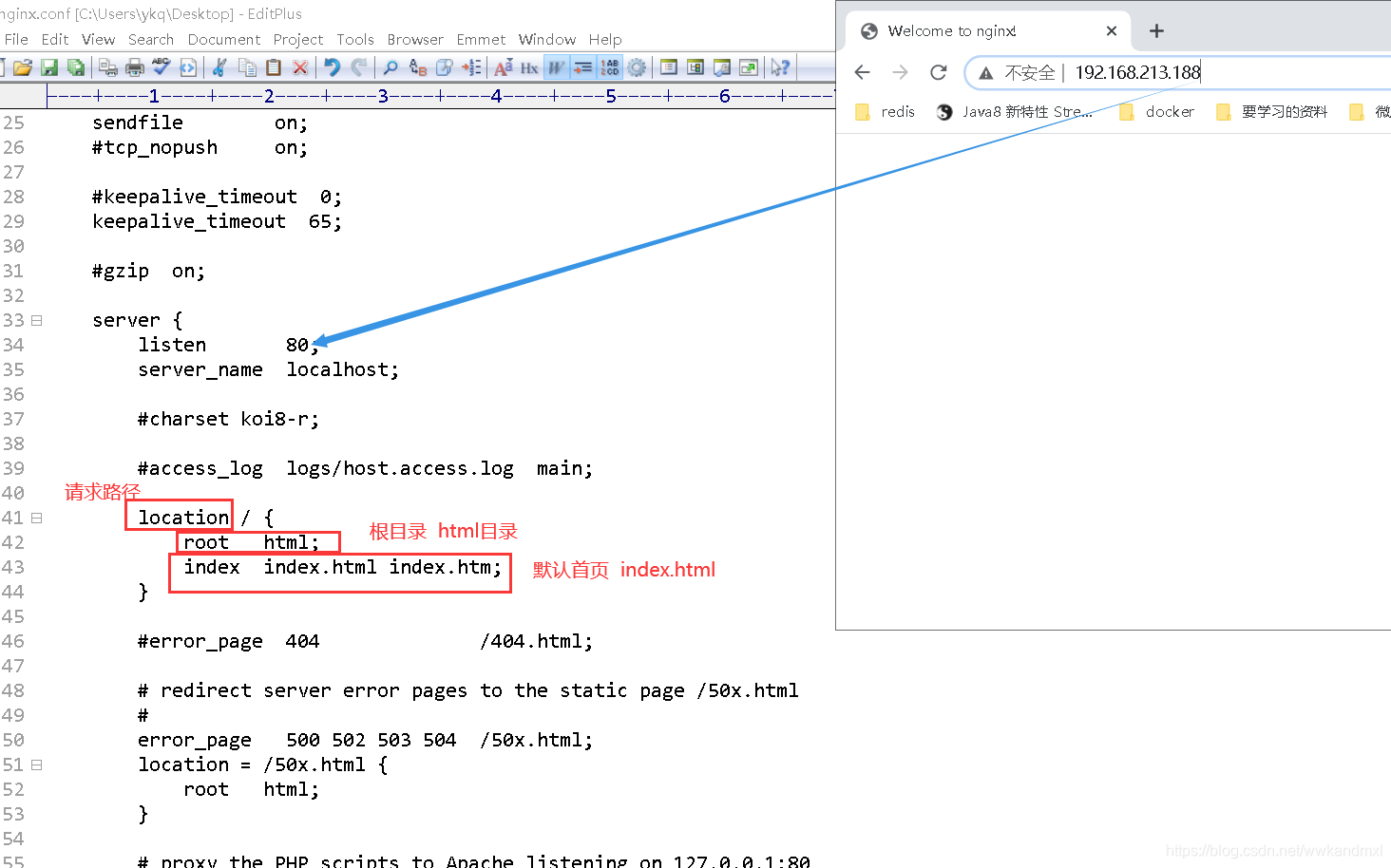Click the full screen mode icon
This screenshot has height=868, width=1391.
tap(749, 67)
